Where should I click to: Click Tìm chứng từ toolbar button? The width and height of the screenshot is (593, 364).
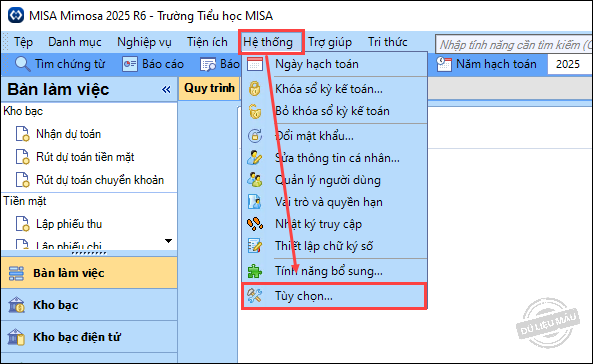click(60, 64)
